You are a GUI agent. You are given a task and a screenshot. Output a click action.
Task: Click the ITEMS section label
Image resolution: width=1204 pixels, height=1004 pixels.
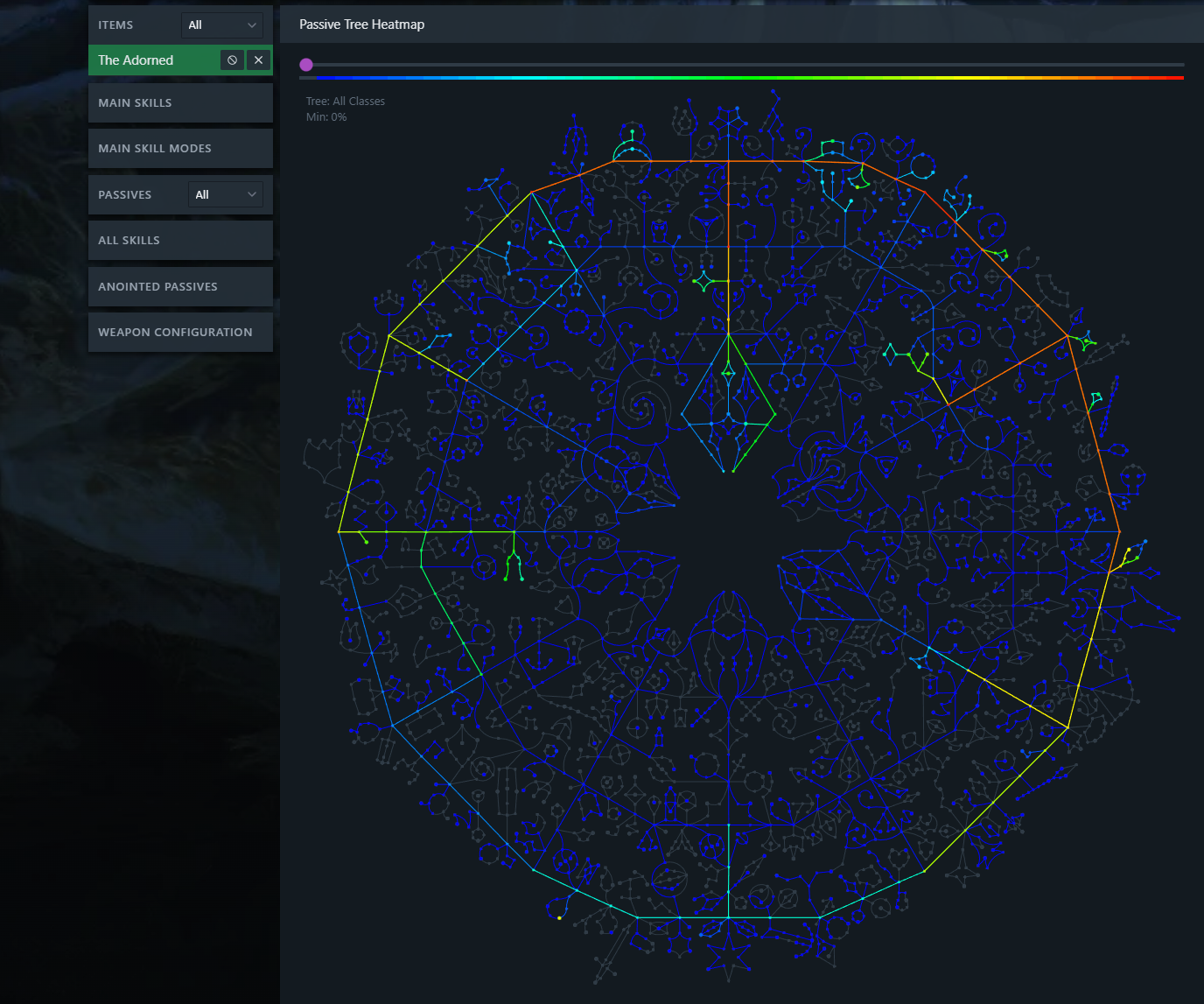[115, 25]
